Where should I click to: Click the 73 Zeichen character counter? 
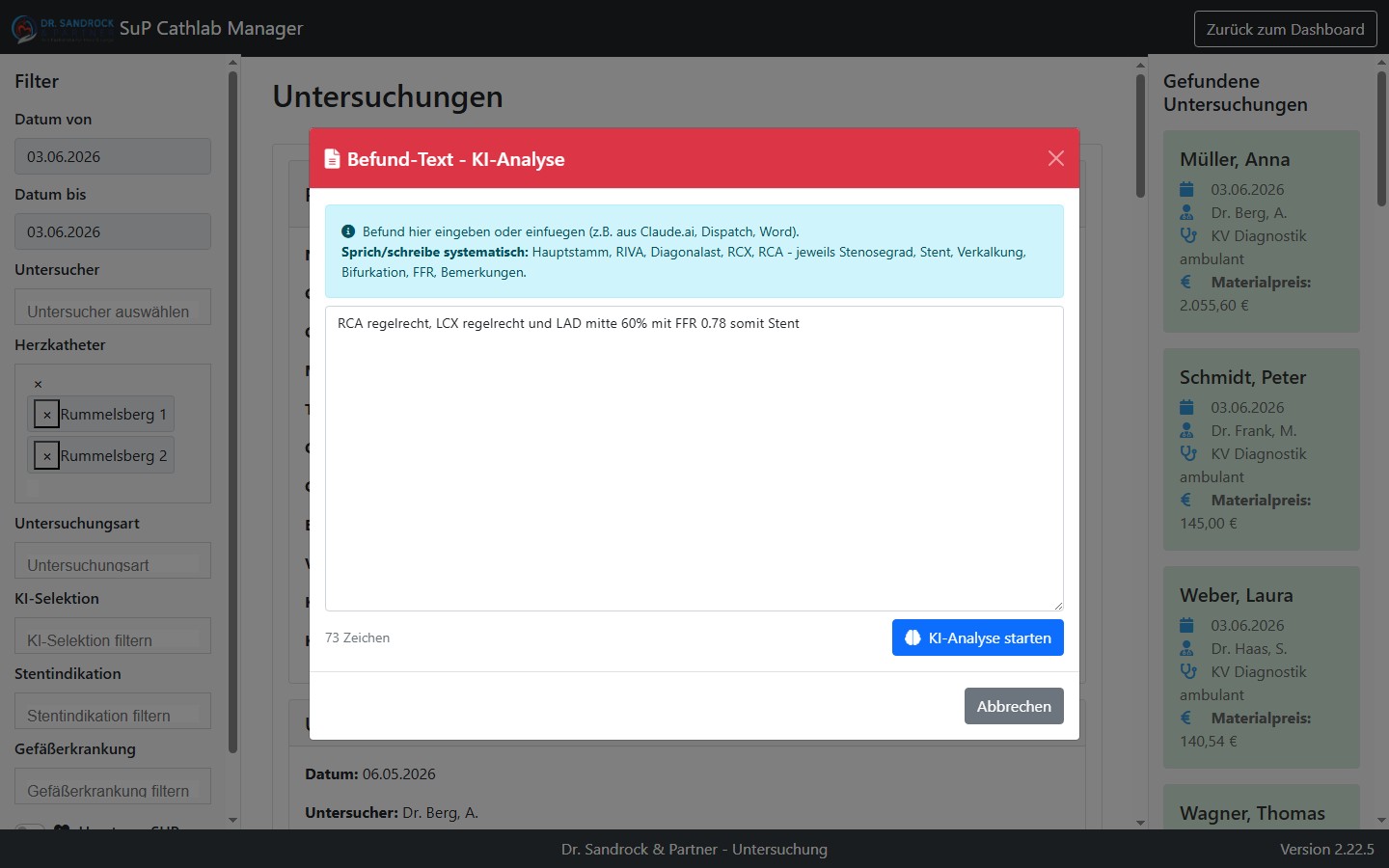click(357, 637)
